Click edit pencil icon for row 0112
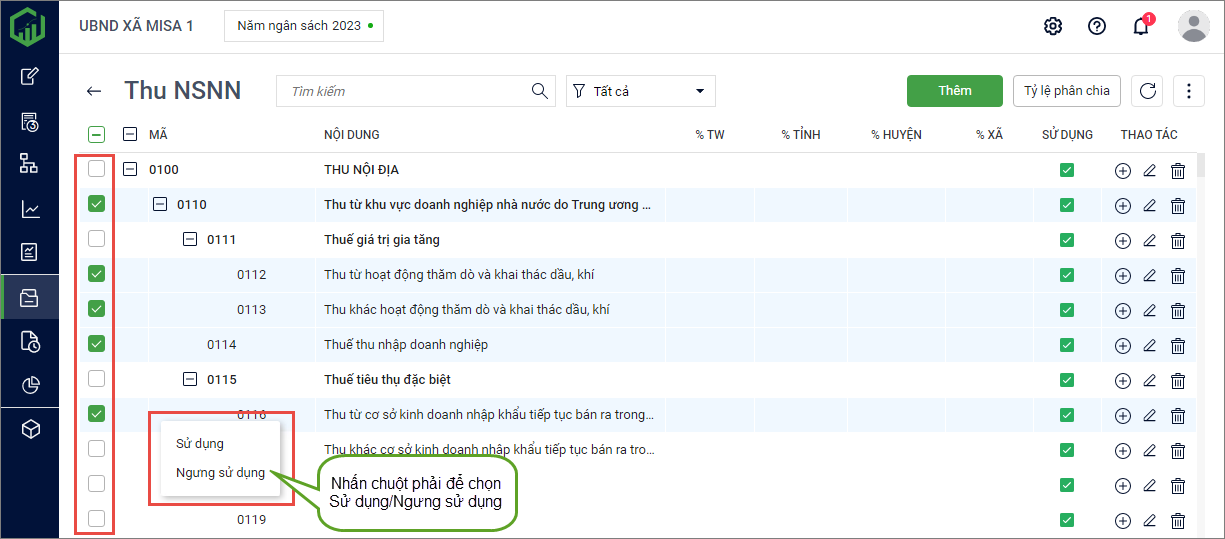The width and height of the screenshot is (1225, 539). tap(1149, 275)
